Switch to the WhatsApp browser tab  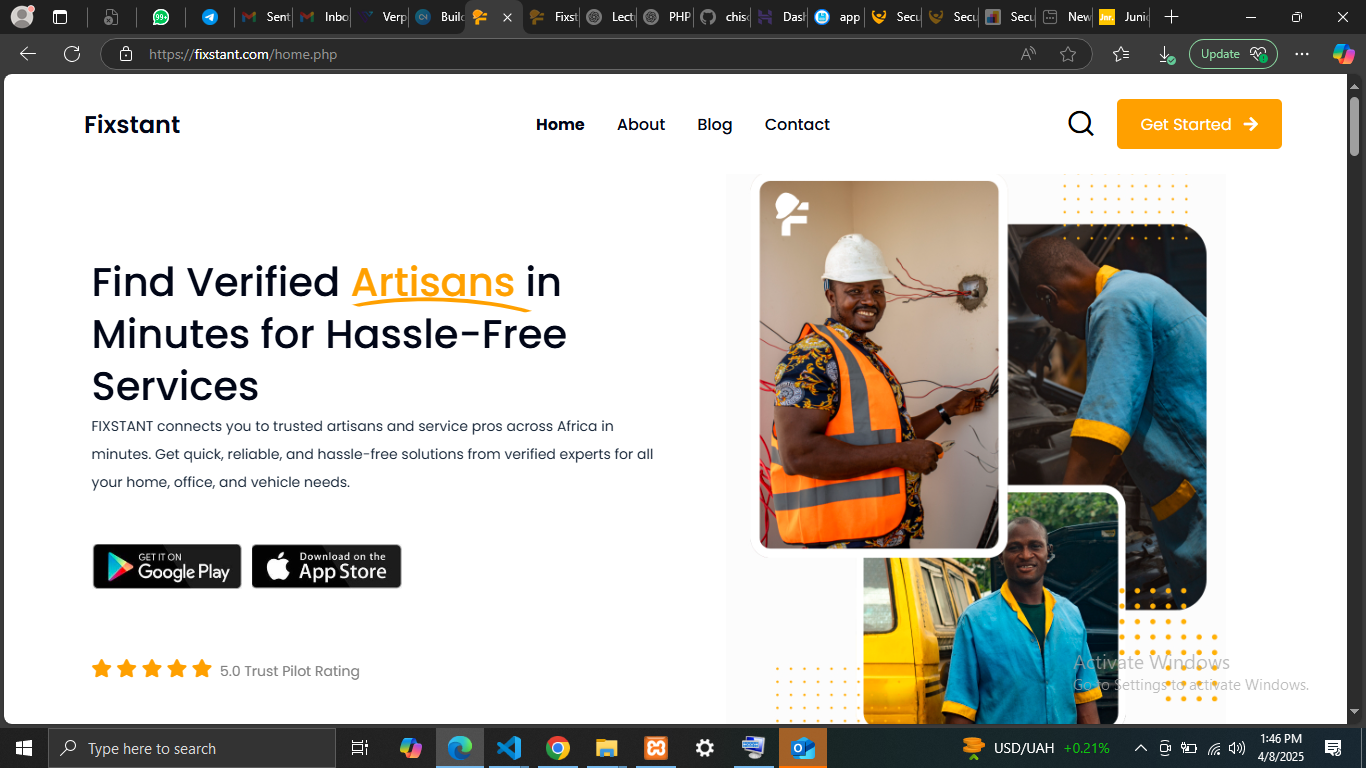pyautogui.click(x=161, y=17)
